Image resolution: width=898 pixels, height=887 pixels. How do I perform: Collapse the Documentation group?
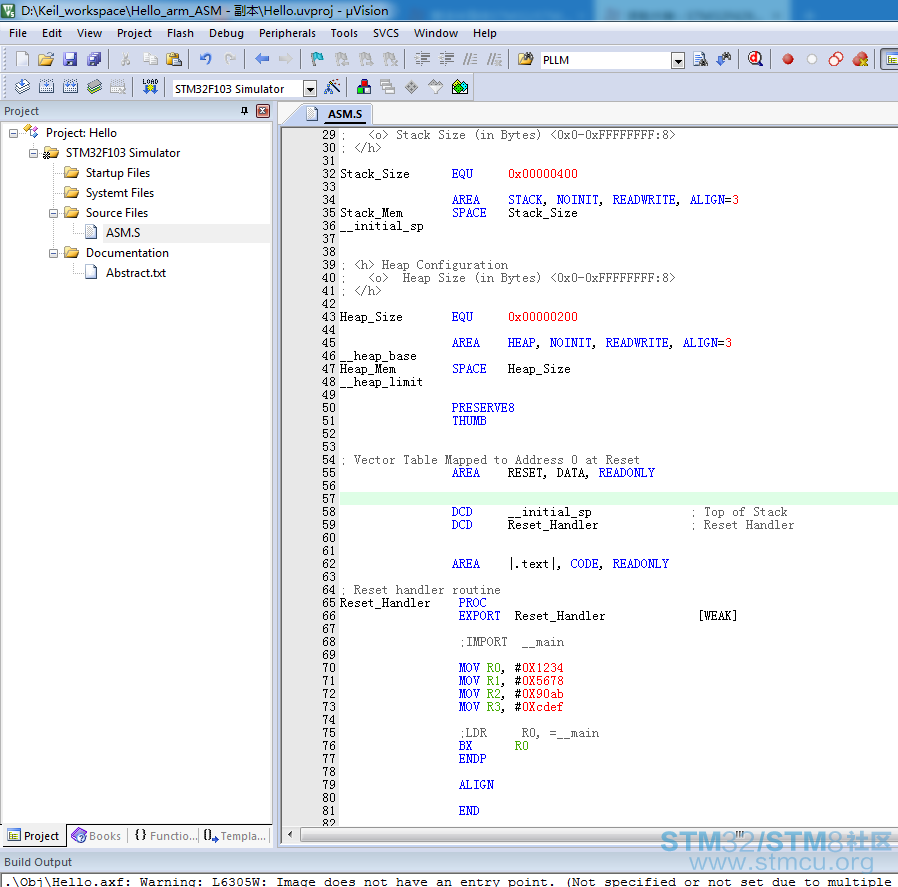coord(53,254)
